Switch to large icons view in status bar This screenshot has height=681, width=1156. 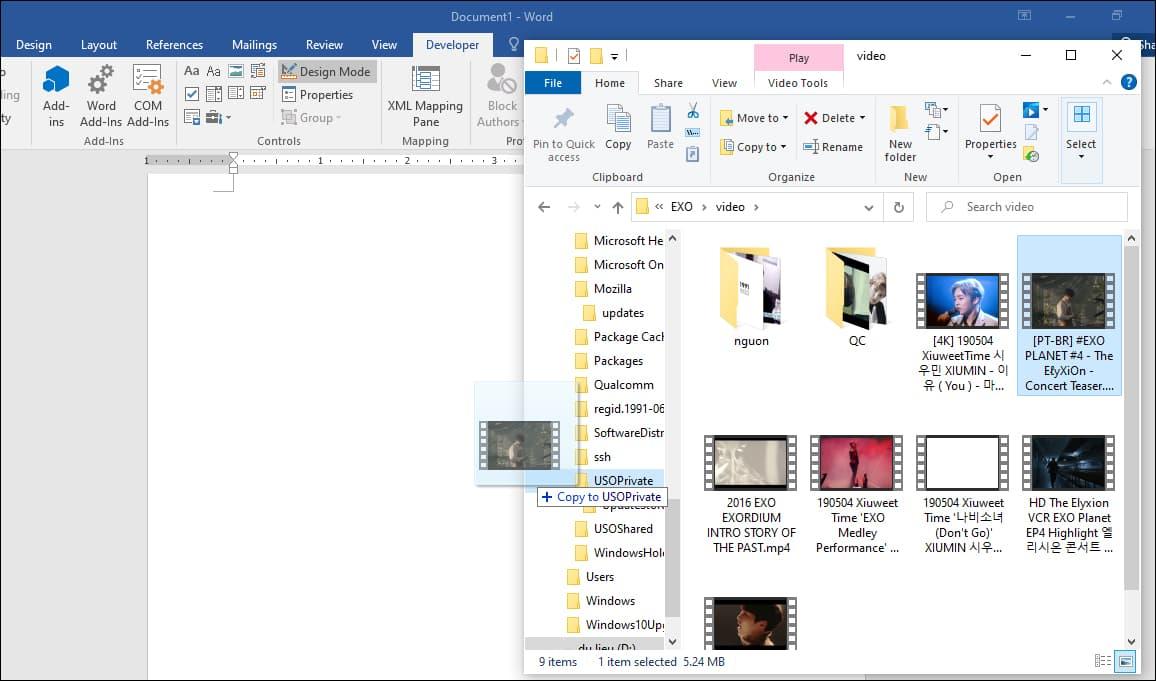coord(1126,661)
